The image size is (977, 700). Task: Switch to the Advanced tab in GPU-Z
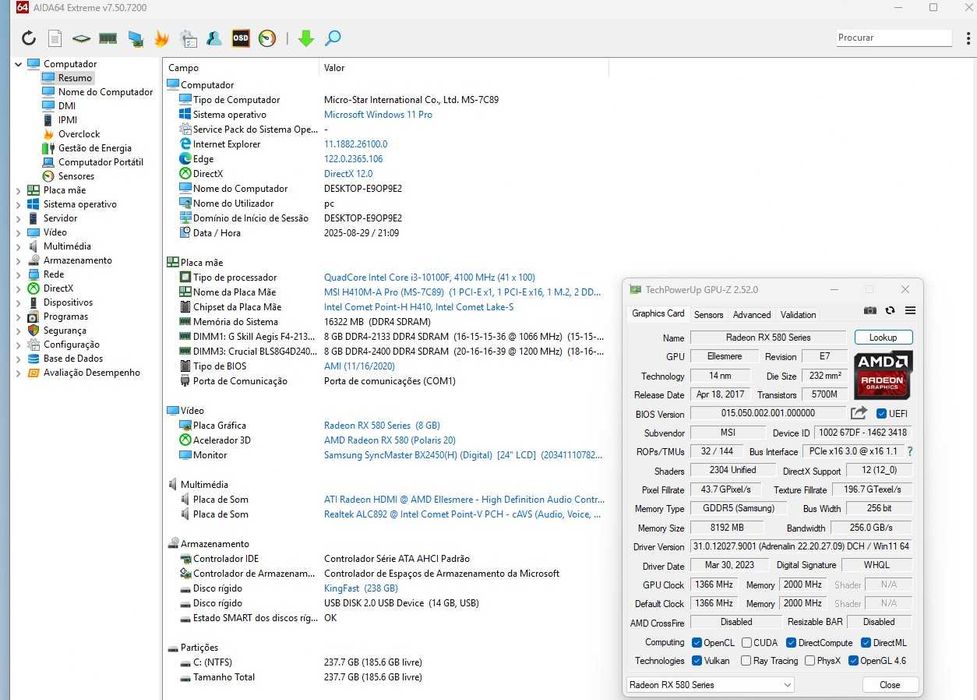pos(751,315)
